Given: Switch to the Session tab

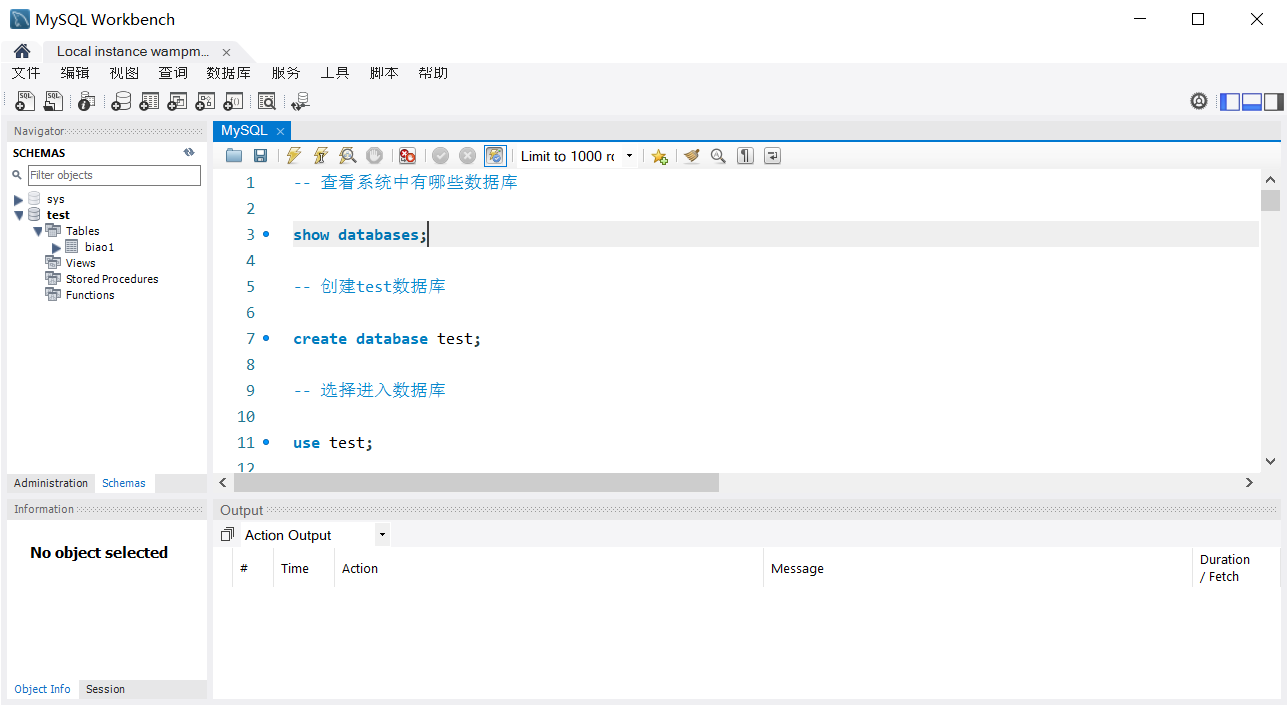Looking at the screenshot, I should (105, 689).
